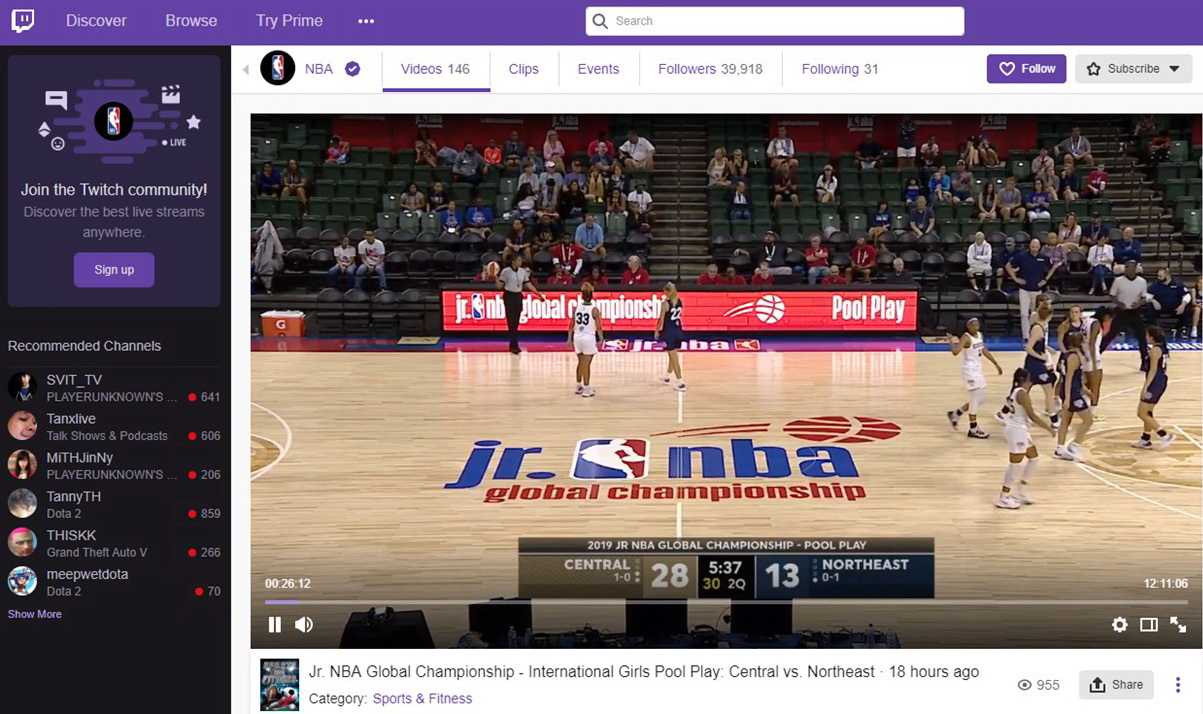Viewport: 1203px width, 714px height.
Task: Switch to the Clips tab
Action: pos(523,69)
